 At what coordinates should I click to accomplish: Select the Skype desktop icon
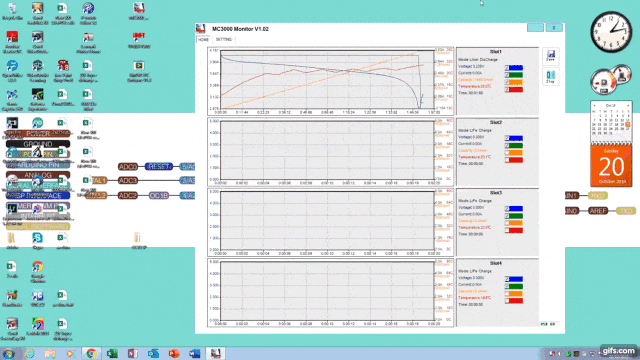point(37,240)
